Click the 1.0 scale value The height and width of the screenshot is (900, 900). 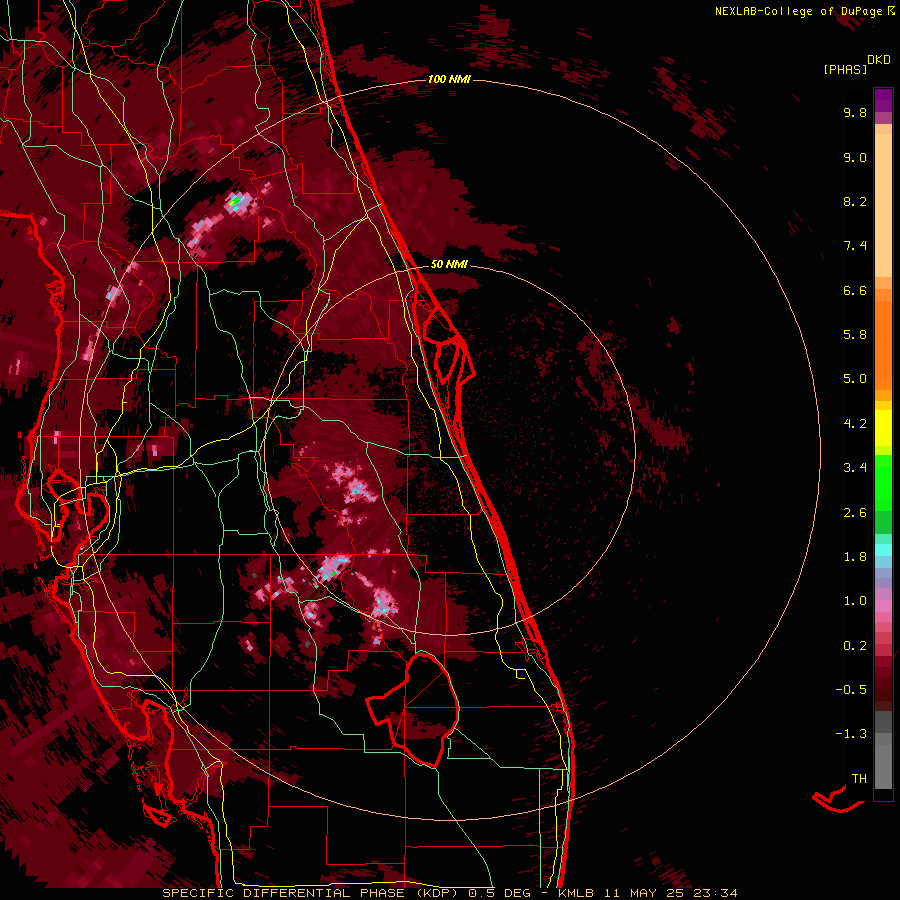855,601
